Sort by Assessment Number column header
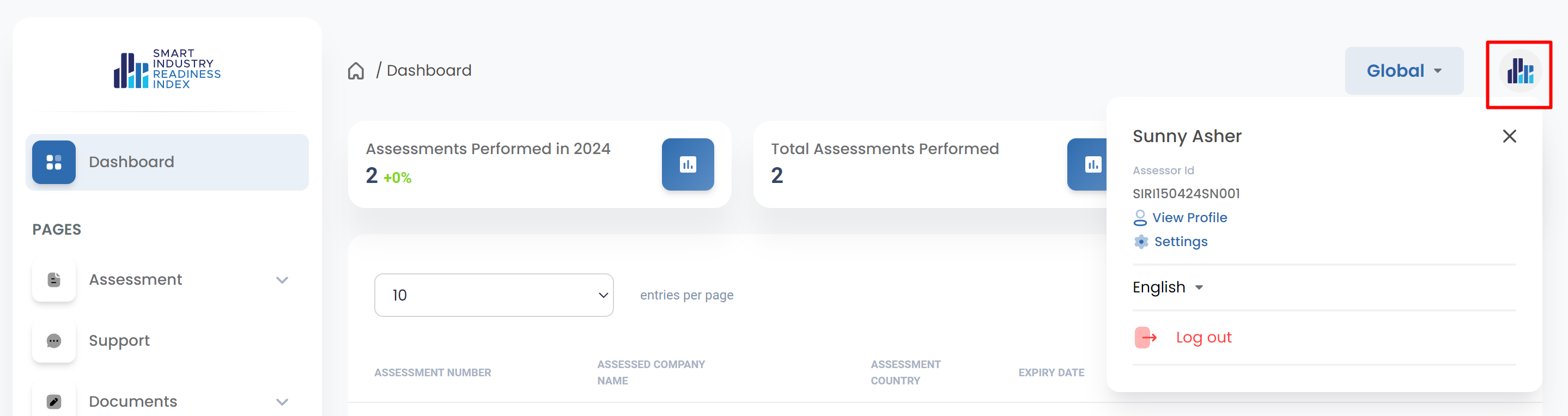 (x=432, y=372)
